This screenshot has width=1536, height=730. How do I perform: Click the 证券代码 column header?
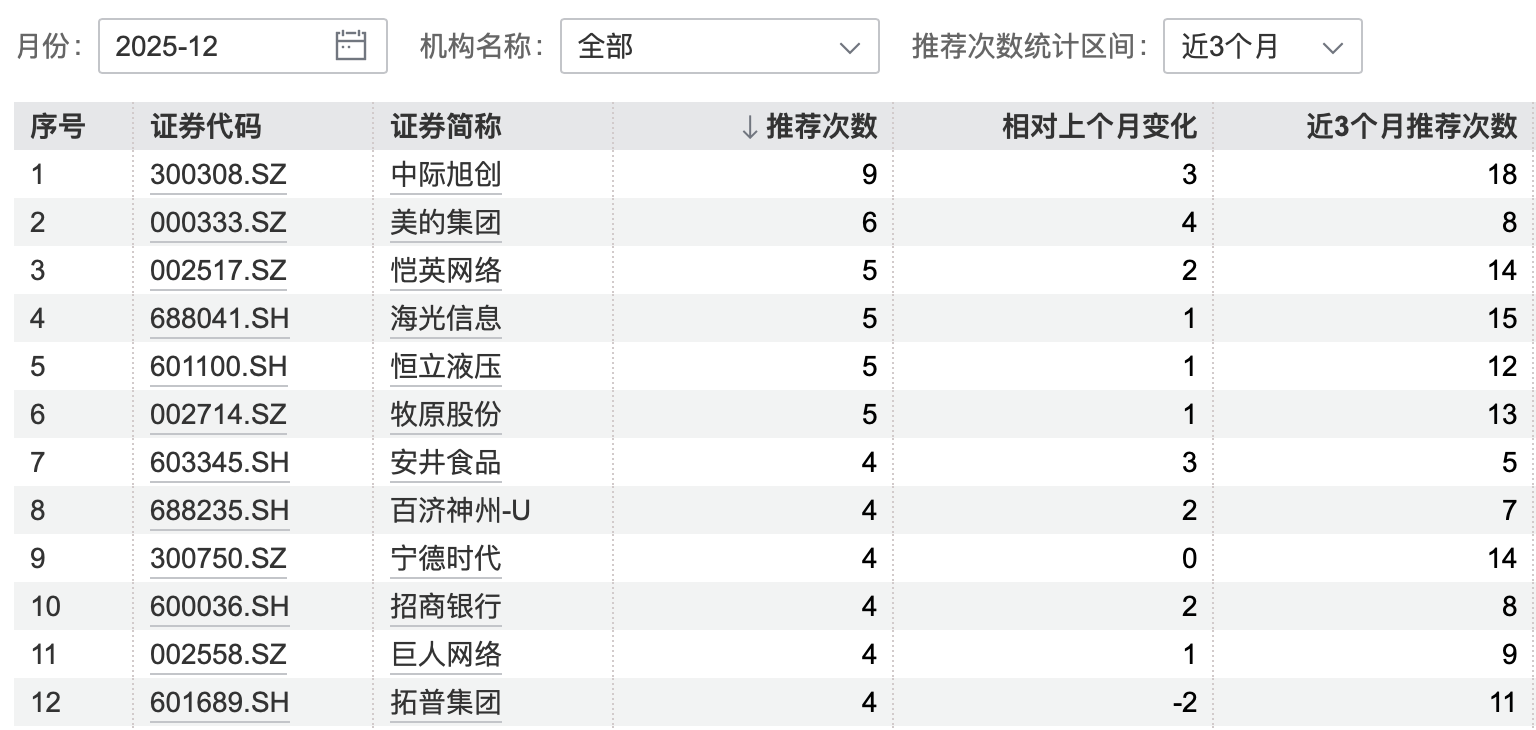pos(206,127)
